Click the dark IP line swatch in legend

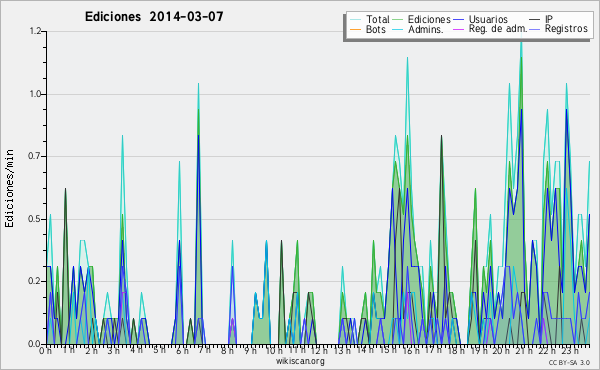tap(535, 20)
